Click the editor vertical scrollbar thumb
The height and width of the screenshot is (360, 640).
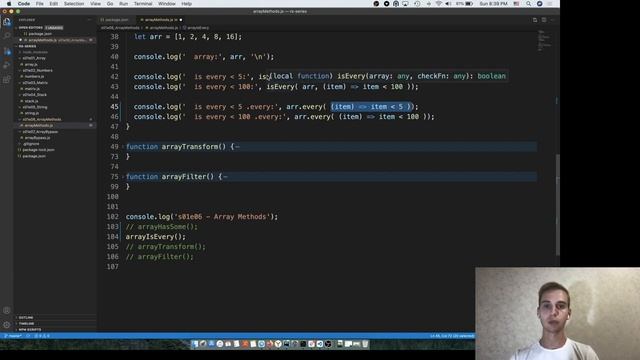point(558,205)
